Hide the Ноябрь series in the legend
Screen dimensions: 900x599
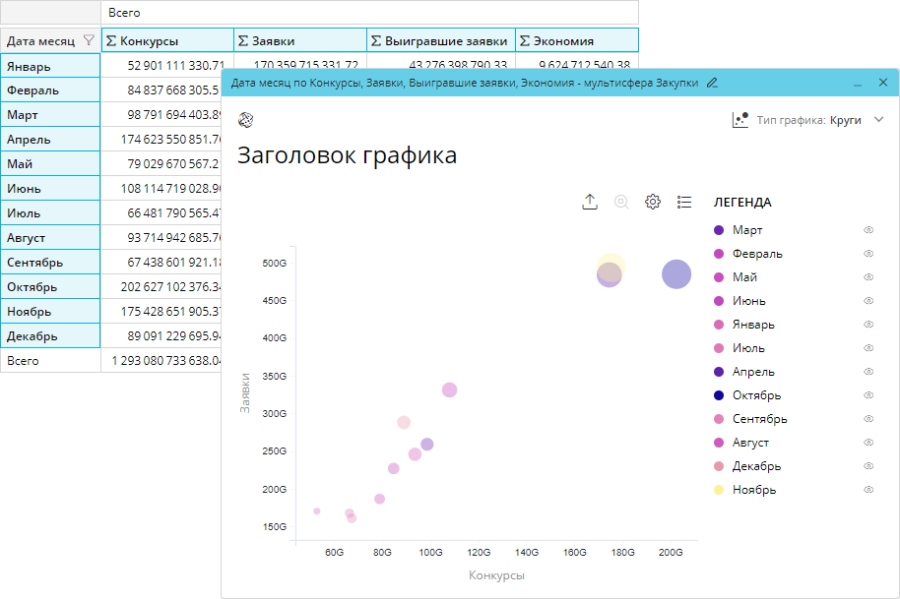pyautogui.click(x=868, y=490)
